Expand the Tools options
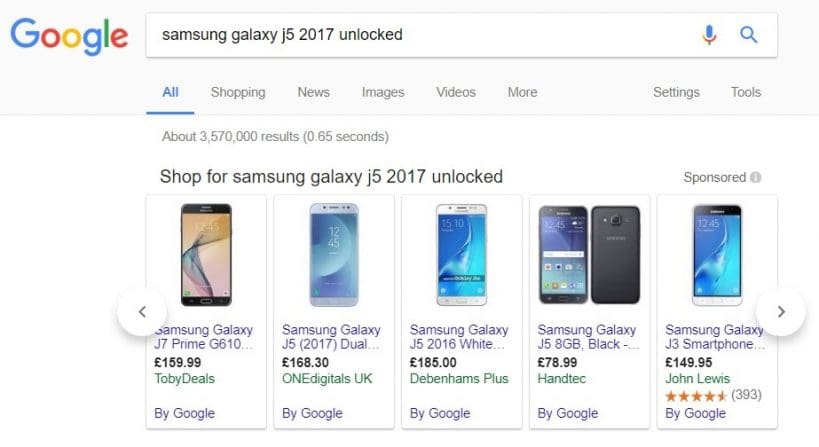Image resolution: width=819 pixels, height=447 pixels. pos(745,92)
